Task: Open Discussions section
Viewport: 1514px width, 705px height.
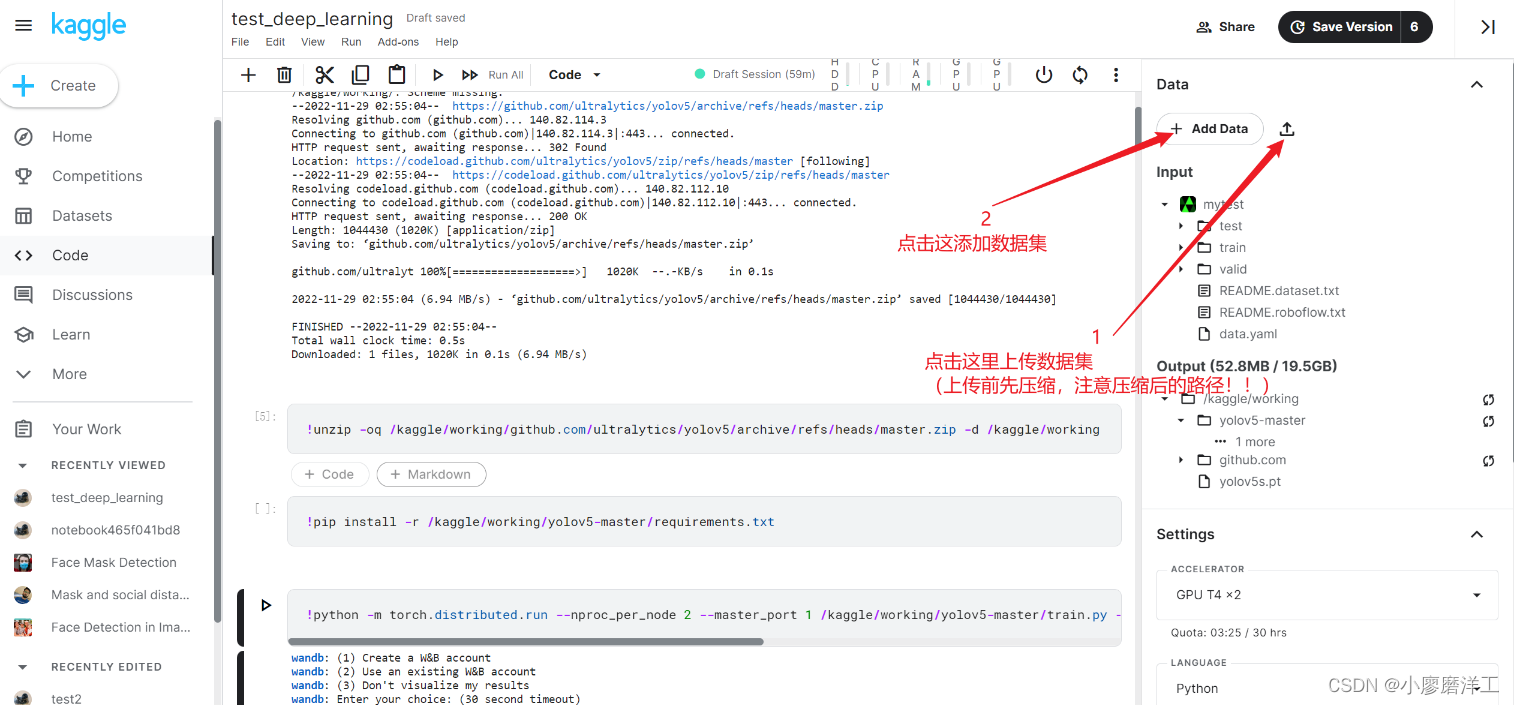Action: pos(92,295)
